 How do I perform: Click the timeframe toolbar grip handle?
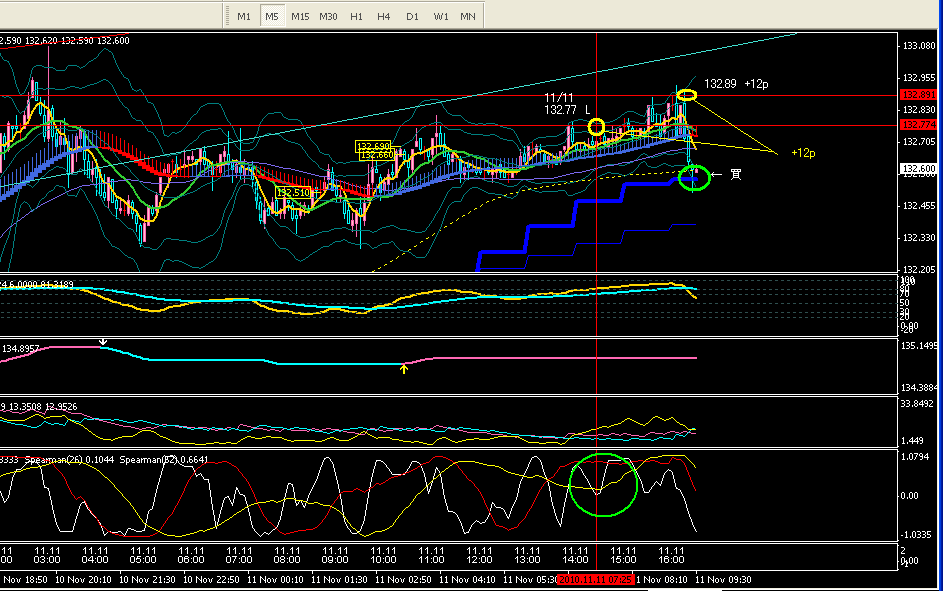[227, 16]
